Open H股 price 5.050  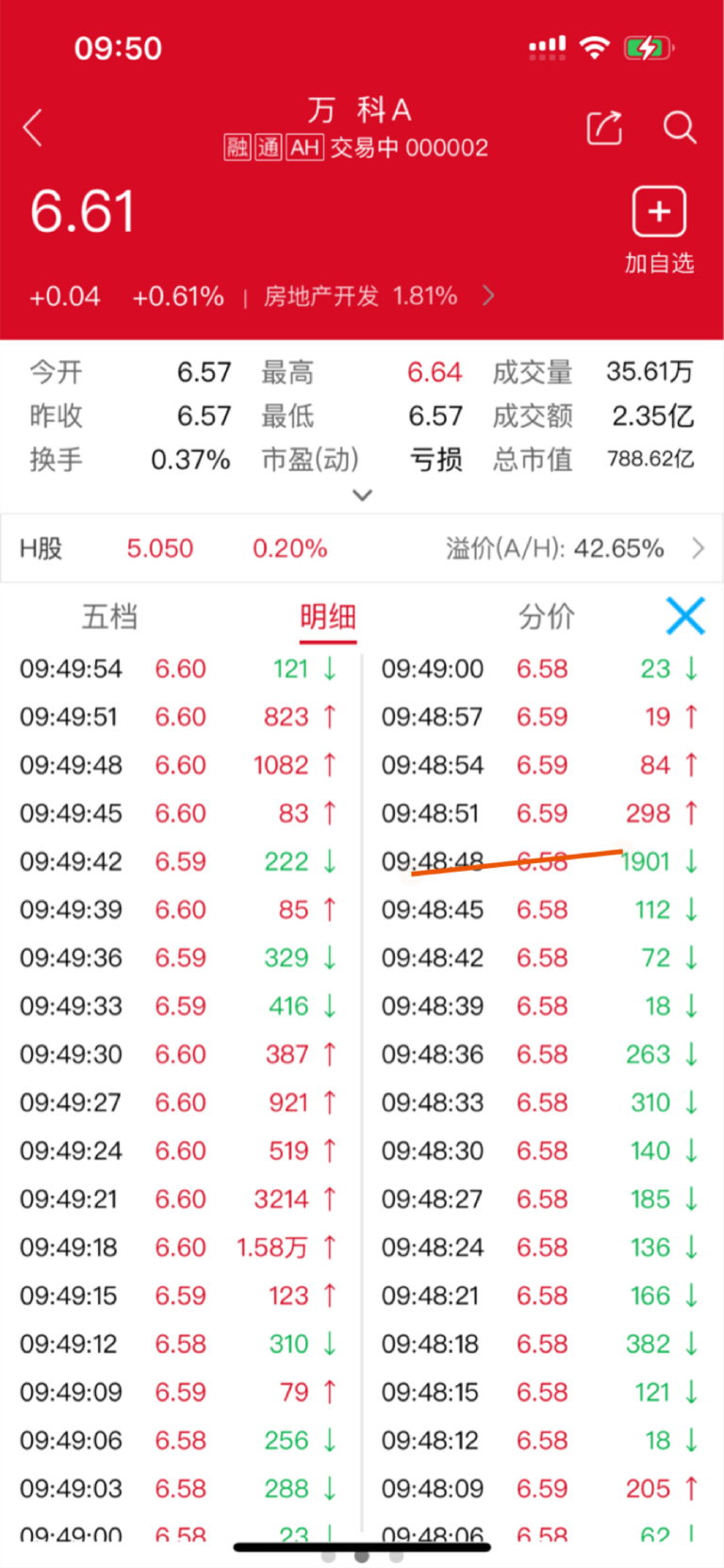pos(160,548)
